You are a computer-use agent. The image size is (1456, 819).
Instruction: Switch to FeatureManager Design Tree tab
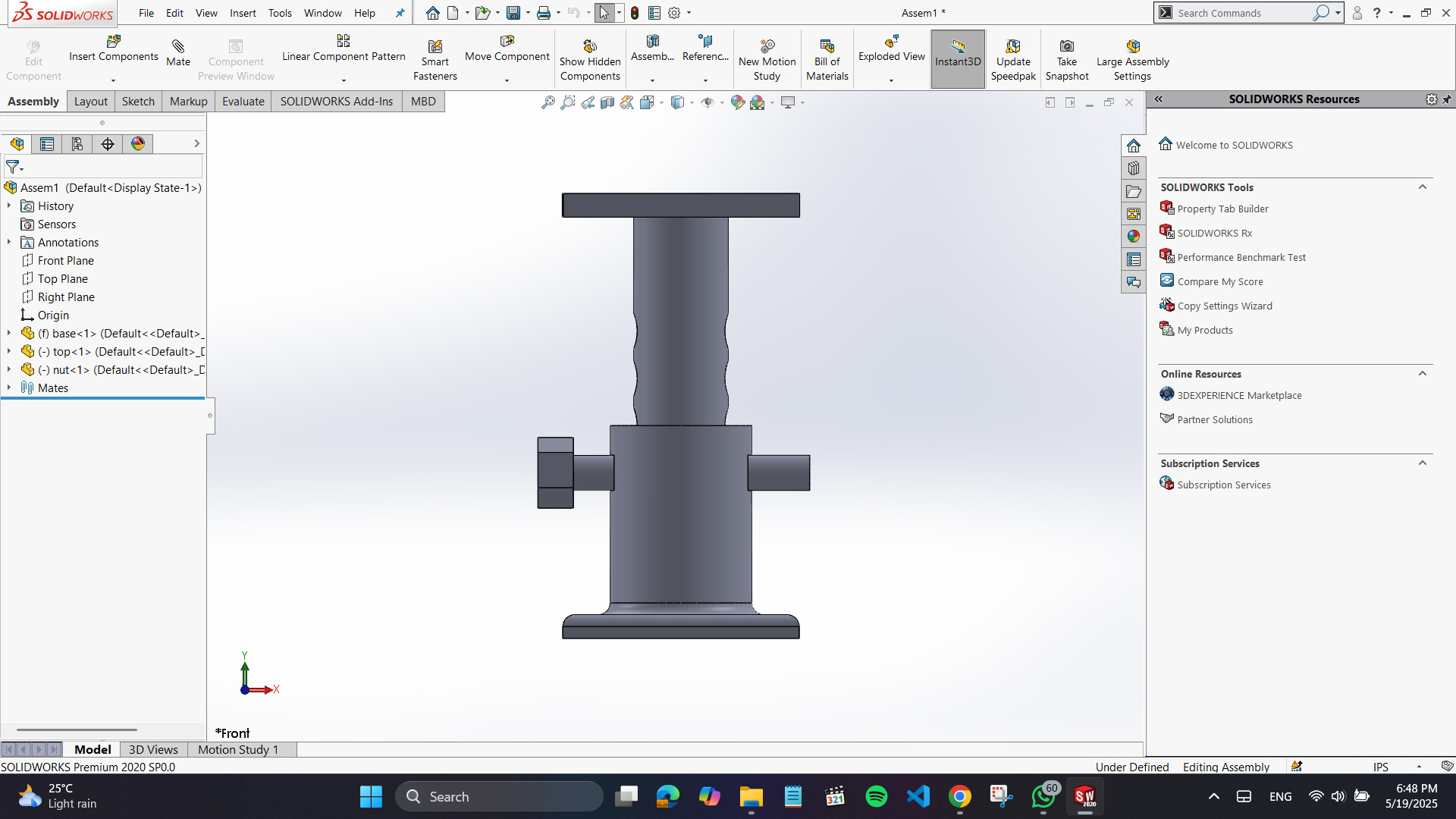coord(17,144)
